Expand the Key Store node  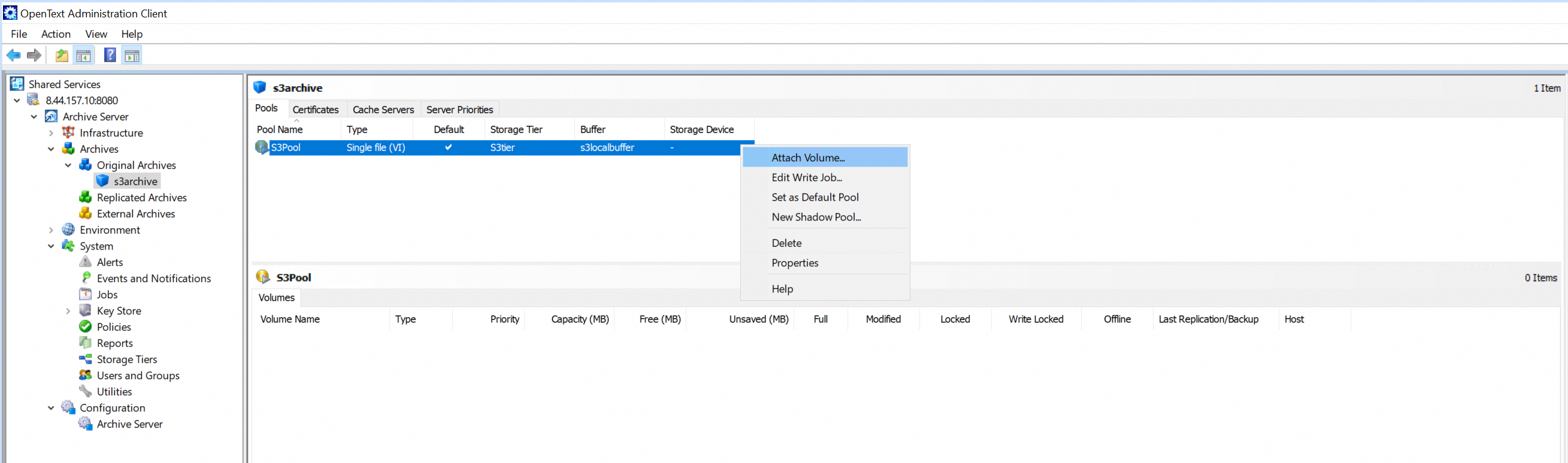[68, 311]
